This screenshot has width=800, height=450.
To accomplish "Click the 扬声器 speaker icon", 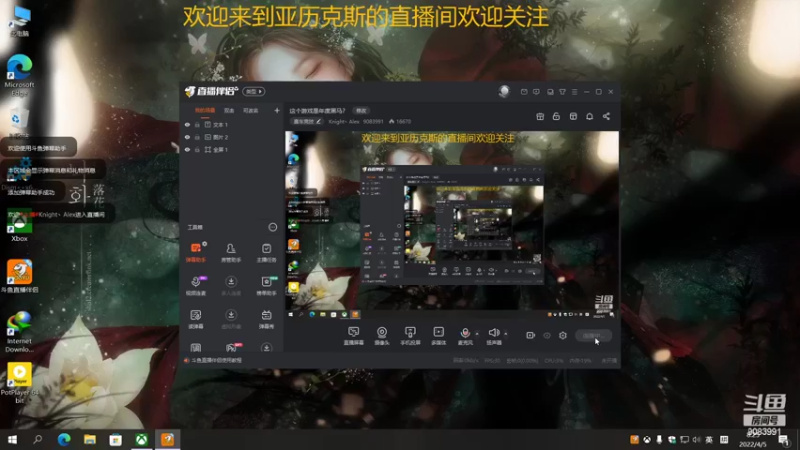I will tap(493, 333).
